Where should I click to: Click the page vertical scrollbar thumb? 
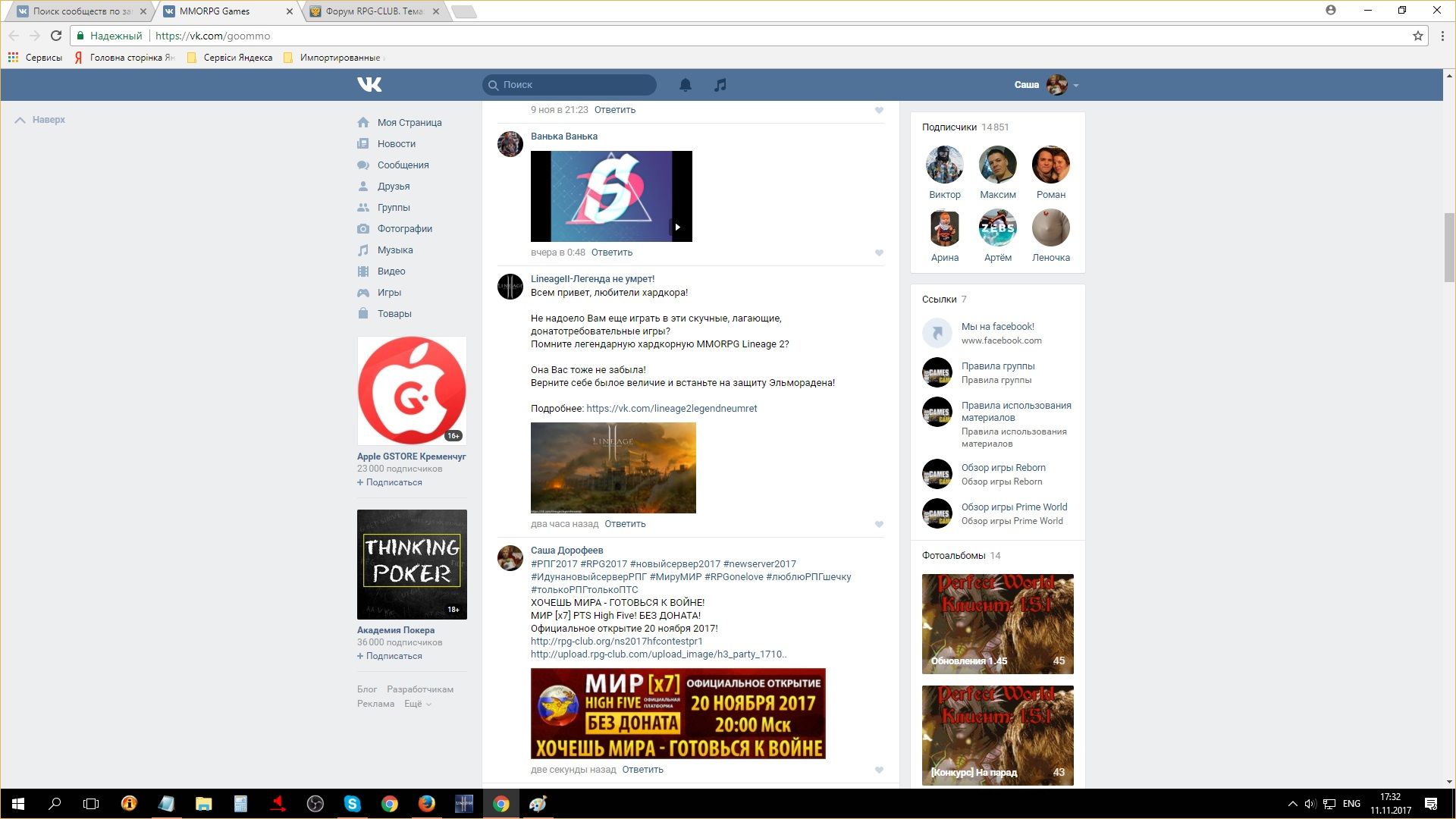coord(1449,247)
